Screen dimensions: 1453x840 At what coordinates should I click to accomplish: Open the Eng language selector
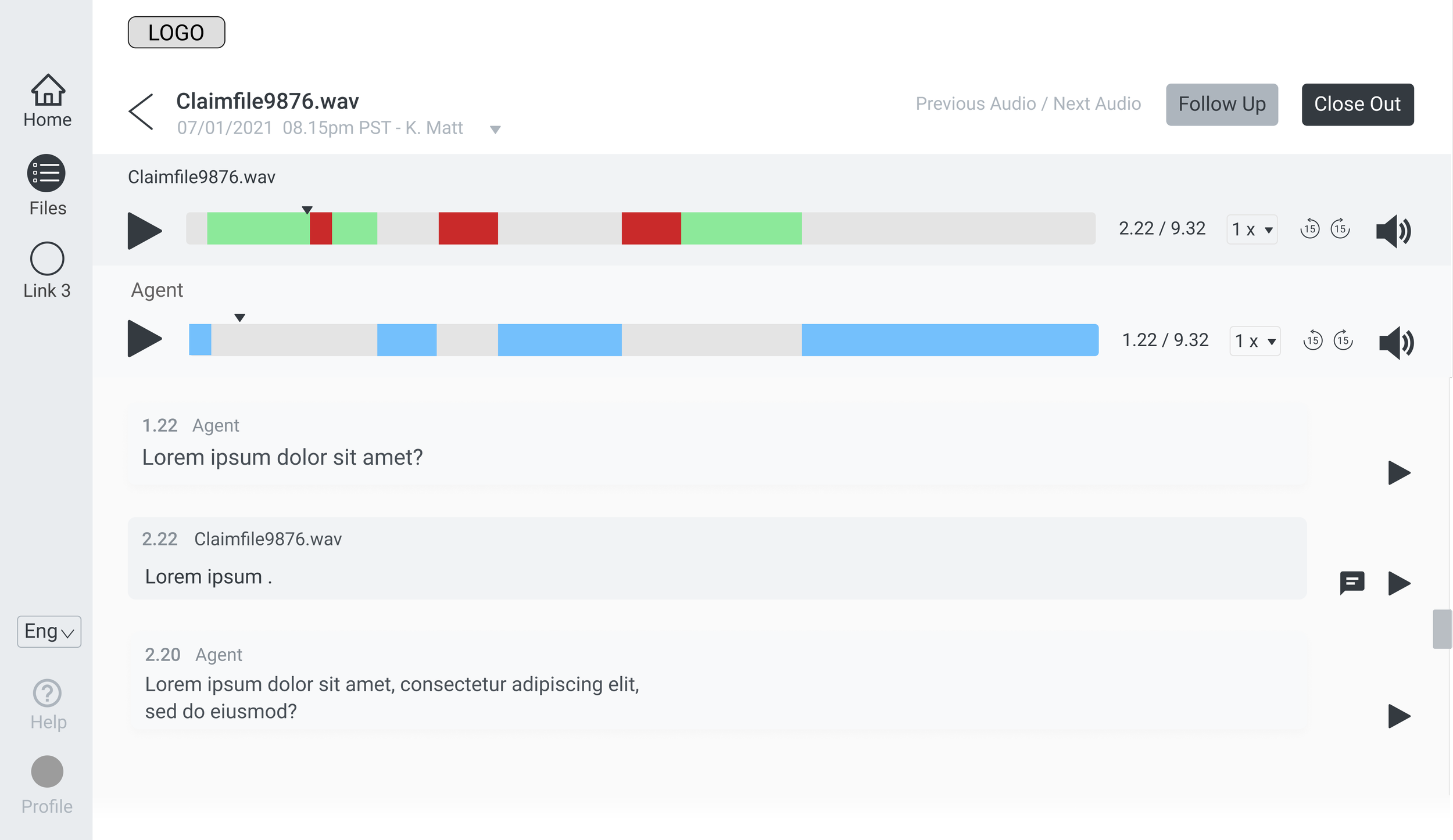coord(49,631)
